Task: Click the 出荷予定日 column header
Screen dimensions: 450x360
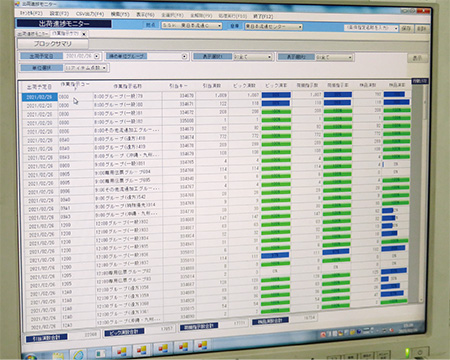Action: [x=39, y=87]
